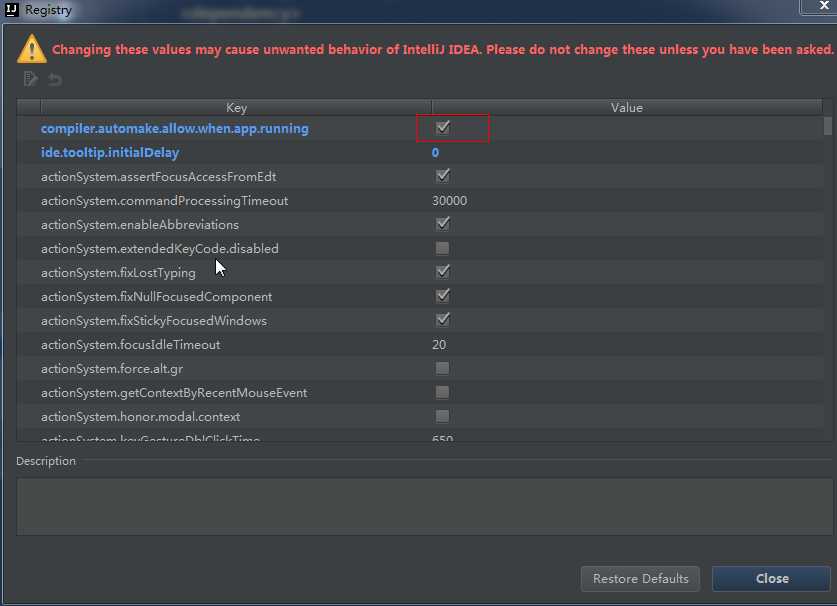Toggle actionSystem.fixLostTyping checkbox

[443, 272]
